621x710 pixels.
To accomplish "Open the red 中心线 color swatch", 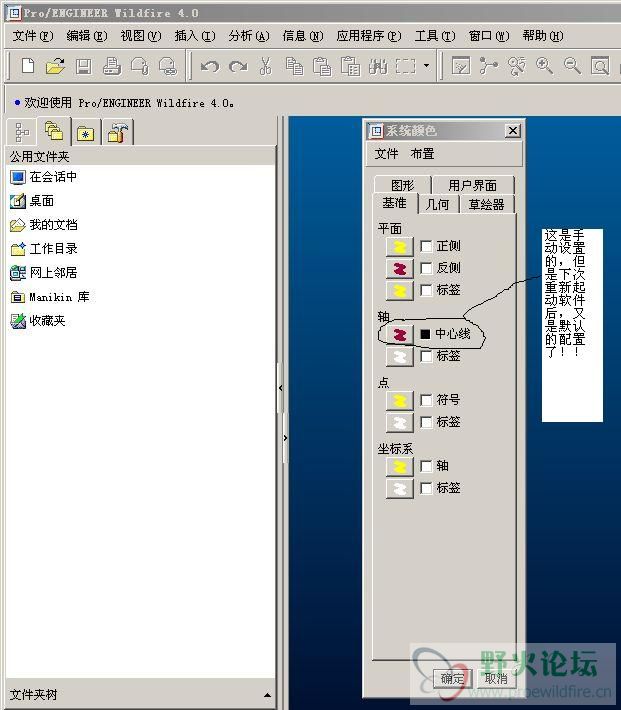I will tap(400, 335).
